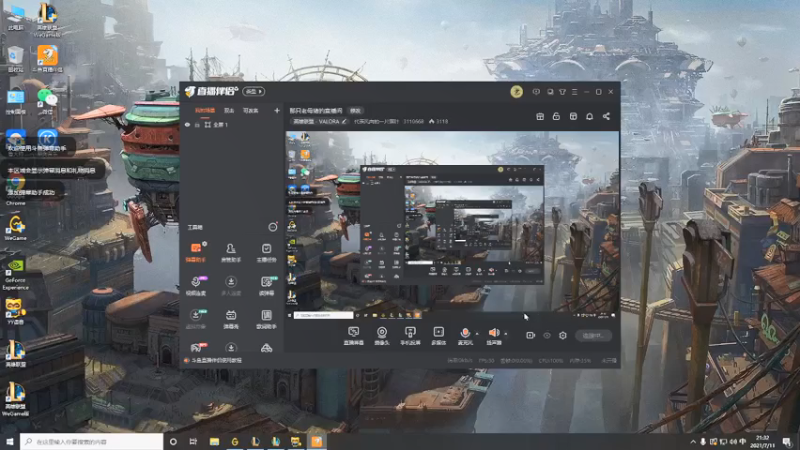Toggle the lock of 全屏1 source
The width and height of the screenshot is (800, 450).
coord(197,124)
